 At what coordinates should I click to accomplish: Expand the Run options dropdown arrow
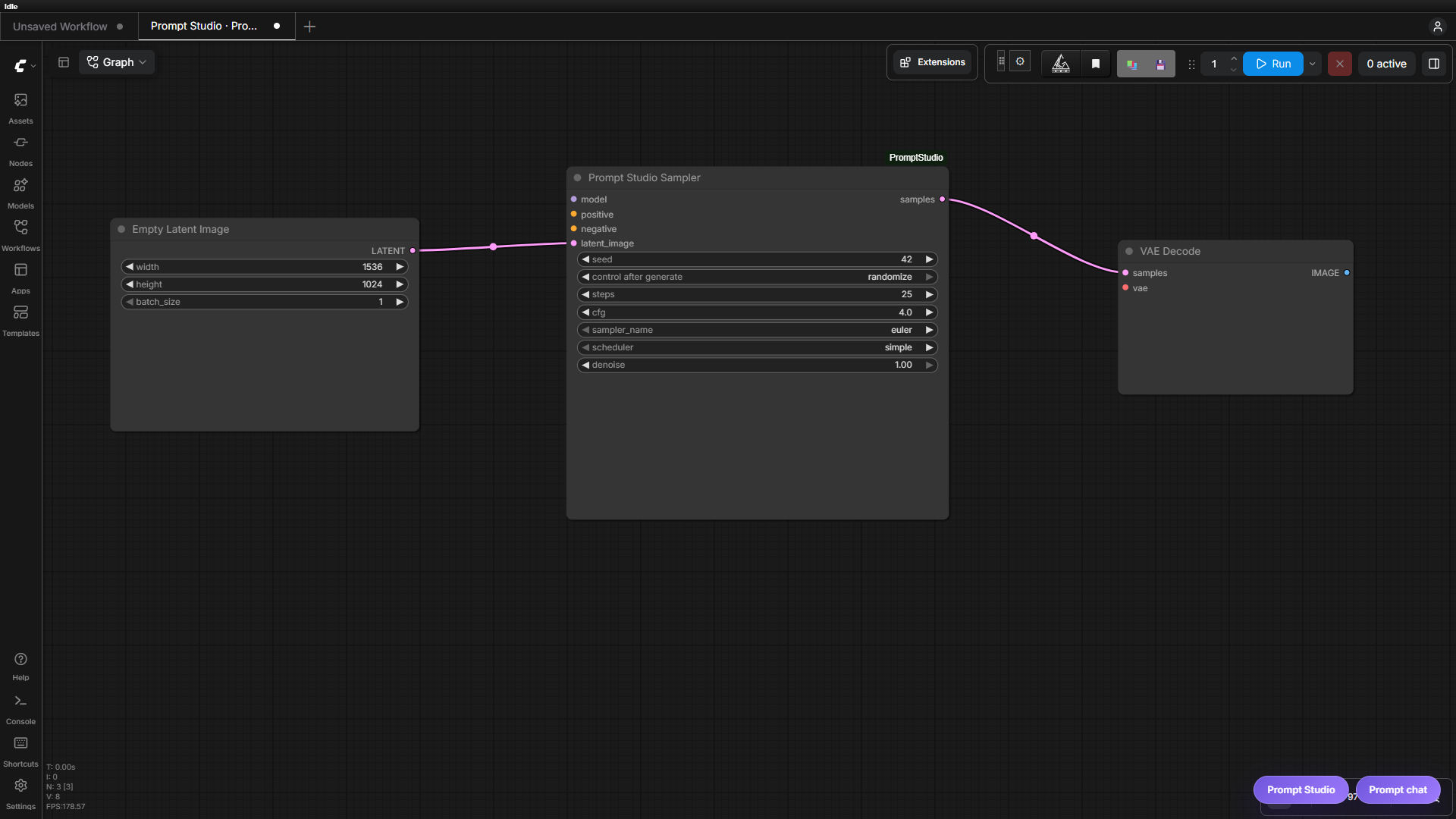click(x=1313, y=64)
